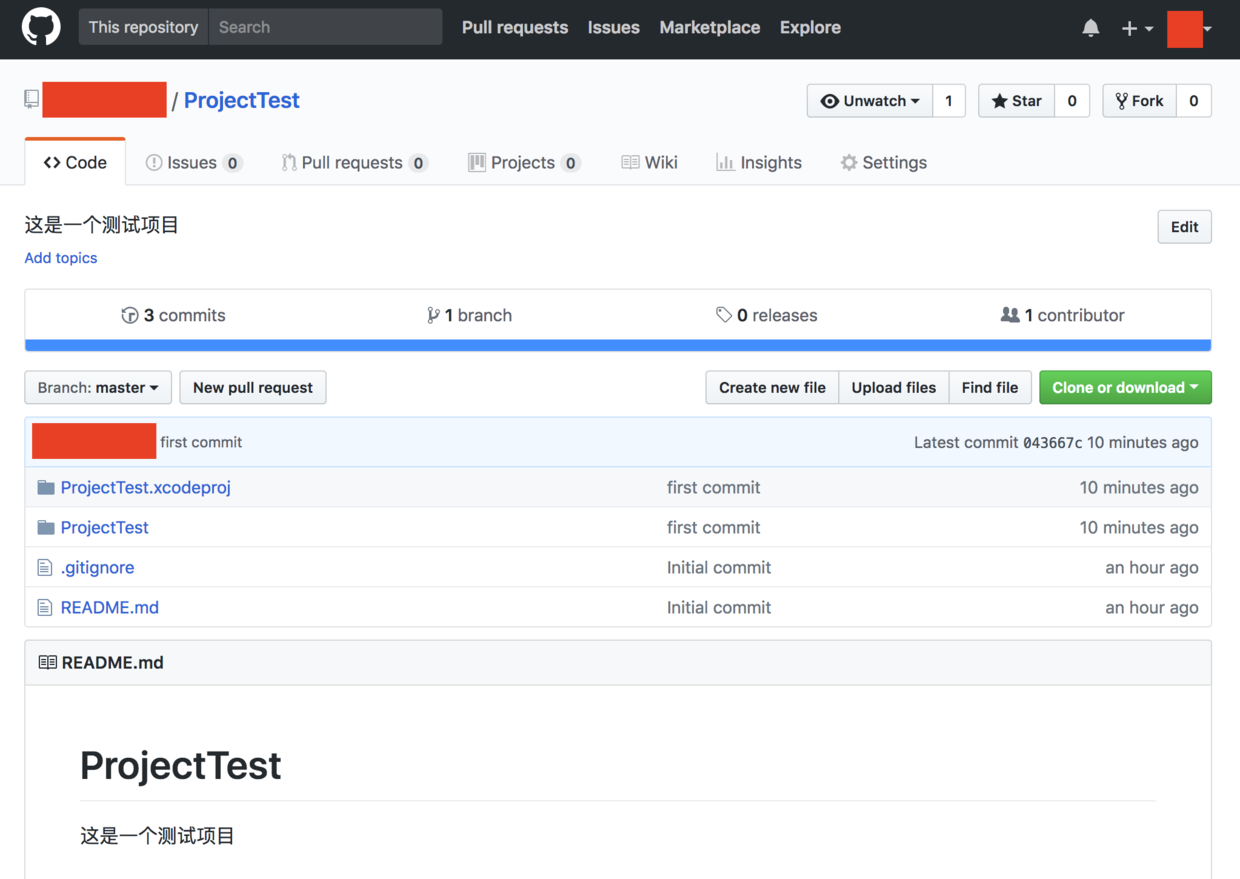Open the ProjectTest repository title link
1240x879 pixels.
tap(242, 100)
